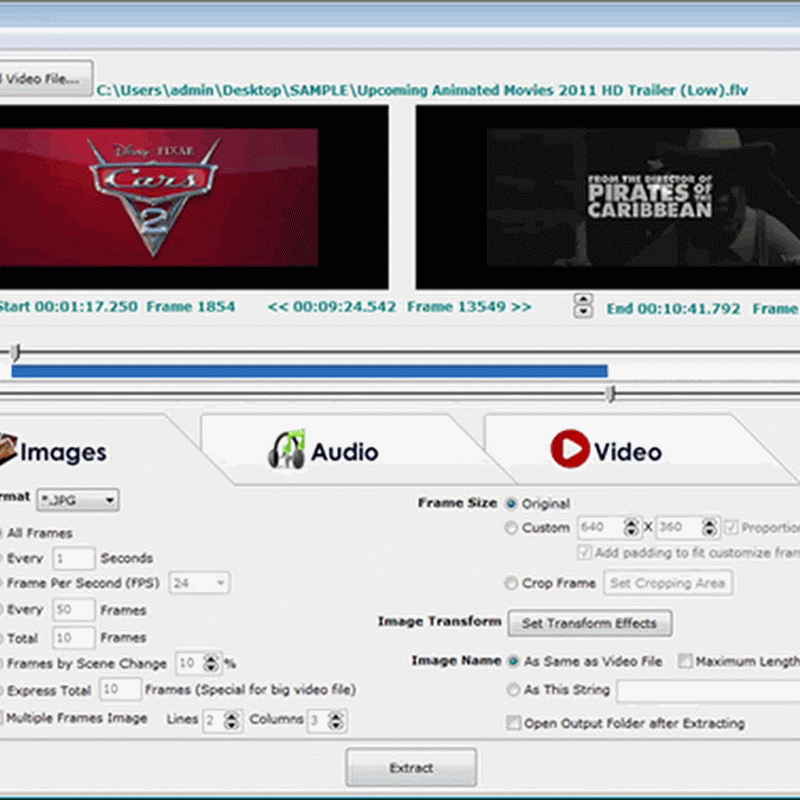Click the Every 50 Frames input field
This screenshot has height=800, width=800.
point(73,610)
